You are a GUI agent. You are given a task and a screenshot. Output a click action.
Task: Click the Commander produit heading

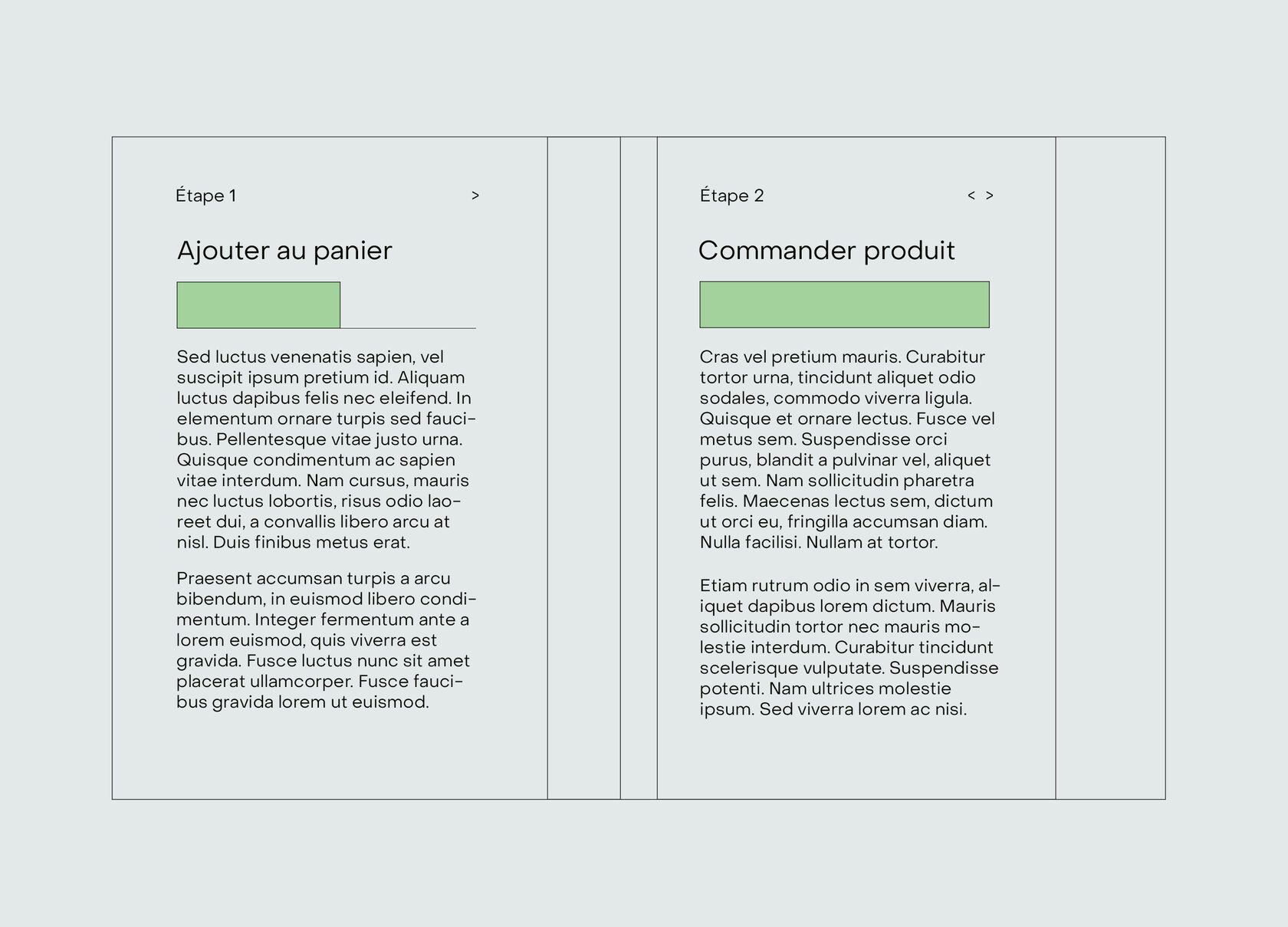pos(826,251)
